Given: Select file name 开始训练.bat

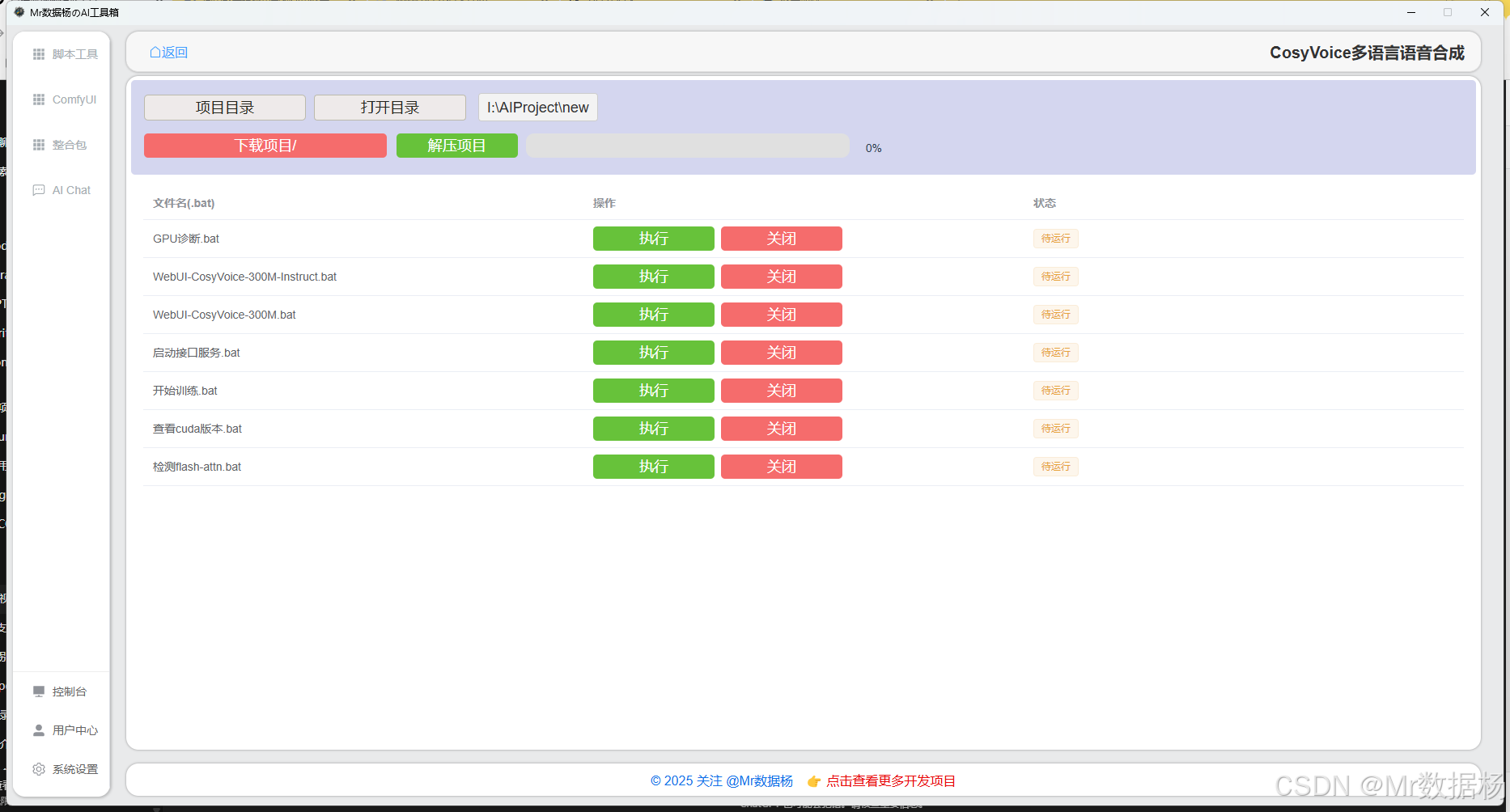Looking at the screenshot, I should point(185,391).
